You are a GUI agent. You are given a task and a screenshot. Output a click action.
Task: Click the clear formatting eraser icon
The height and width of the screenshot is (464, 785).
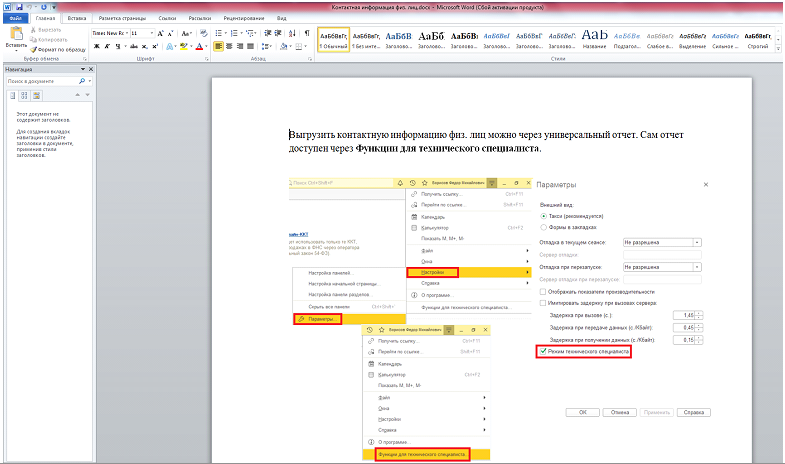pos(203,34)
